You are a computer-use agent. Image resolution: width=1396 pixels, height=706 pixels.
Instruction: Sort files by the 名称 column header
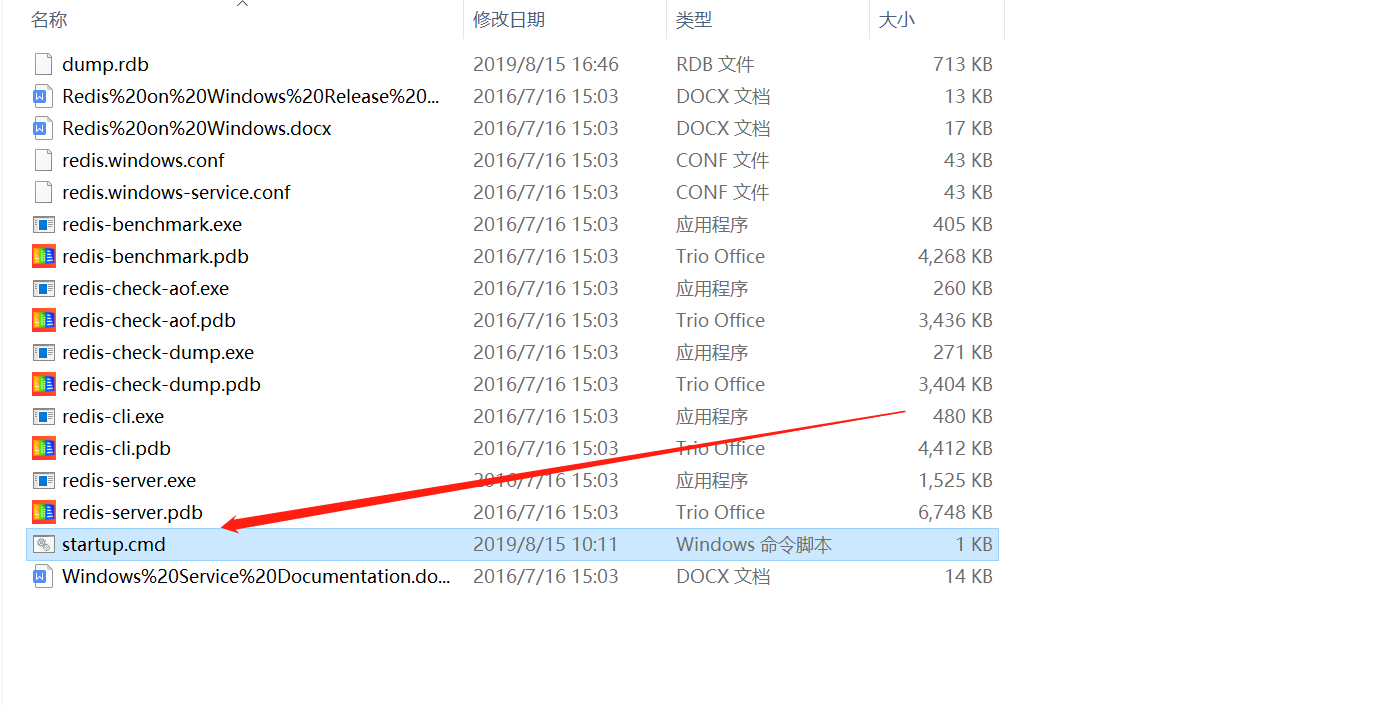pos(49,19)
